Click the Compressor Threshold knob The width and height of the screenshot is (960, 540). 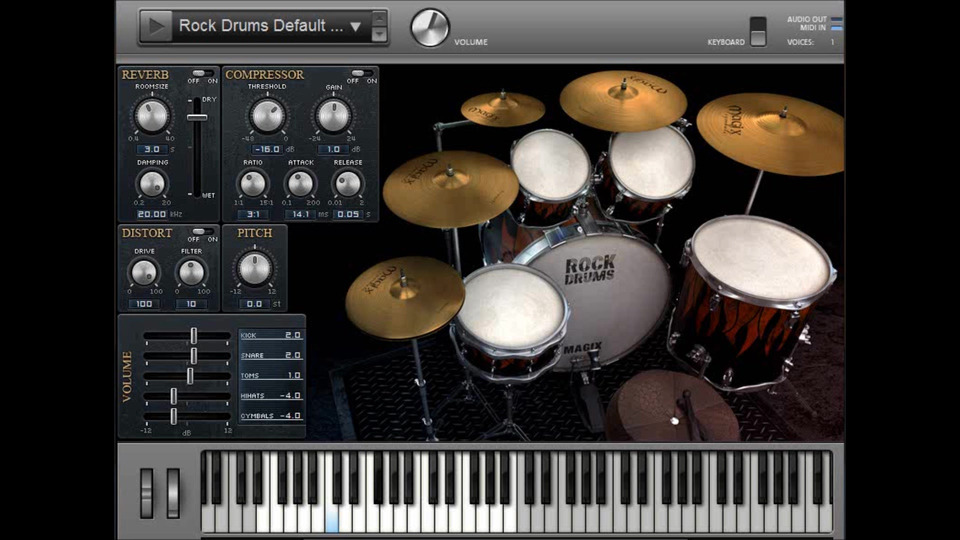267,115
